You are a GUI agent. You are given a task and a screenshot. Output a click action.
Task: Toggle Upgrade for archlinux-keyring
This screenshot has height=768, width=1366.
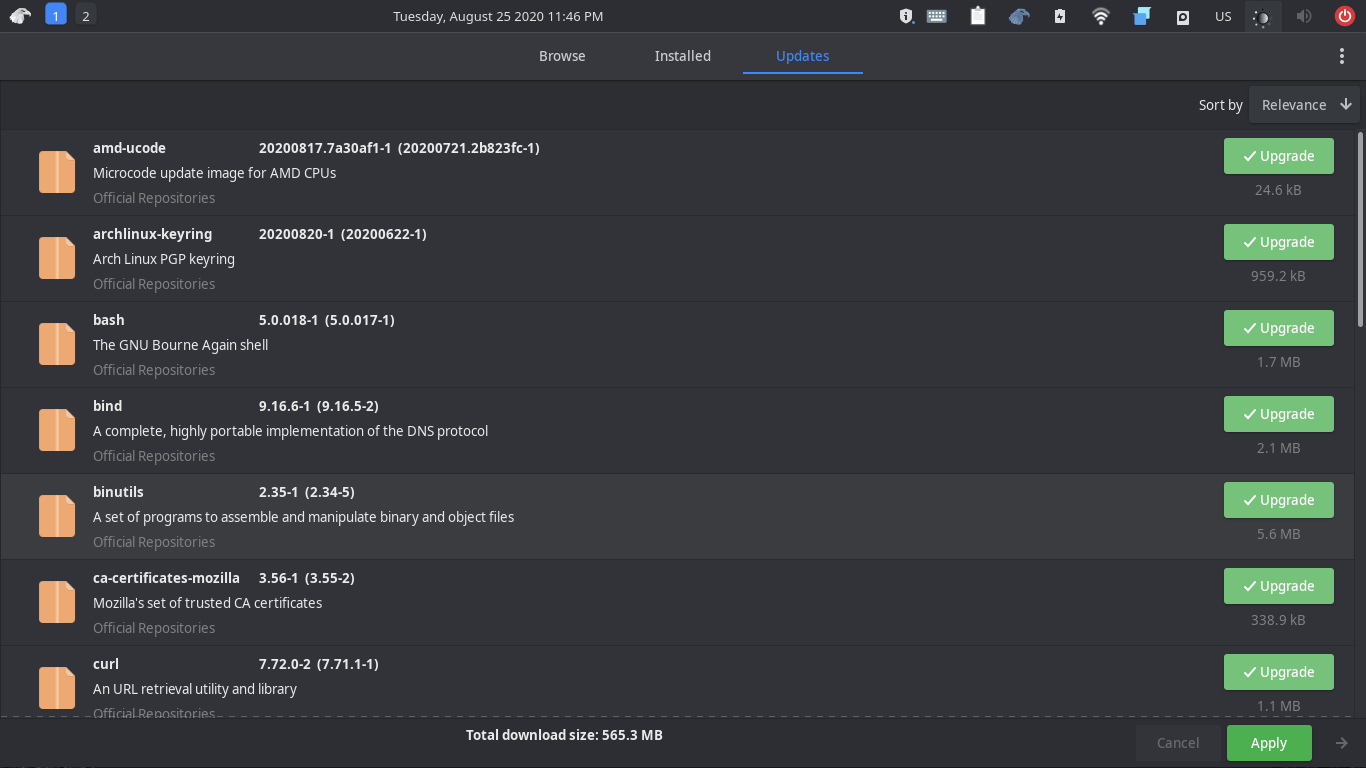(1279, 242)
